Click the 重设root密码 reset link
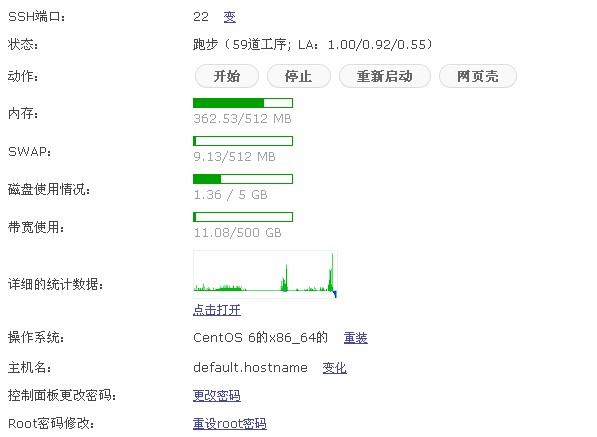 [230, 423]
